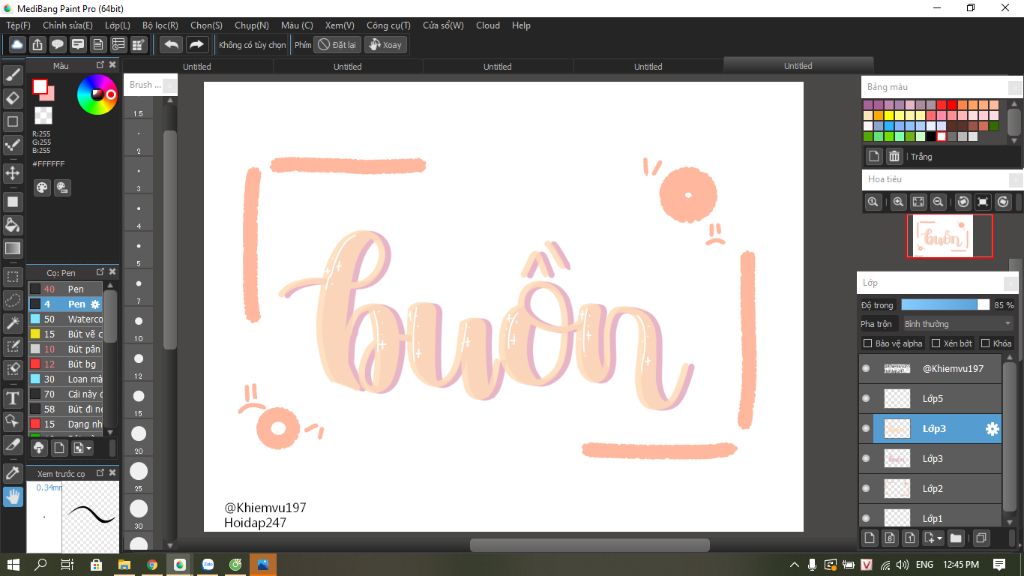The image size is (1024, 576).
Task: Add a new layer folder
Action: 956,538
